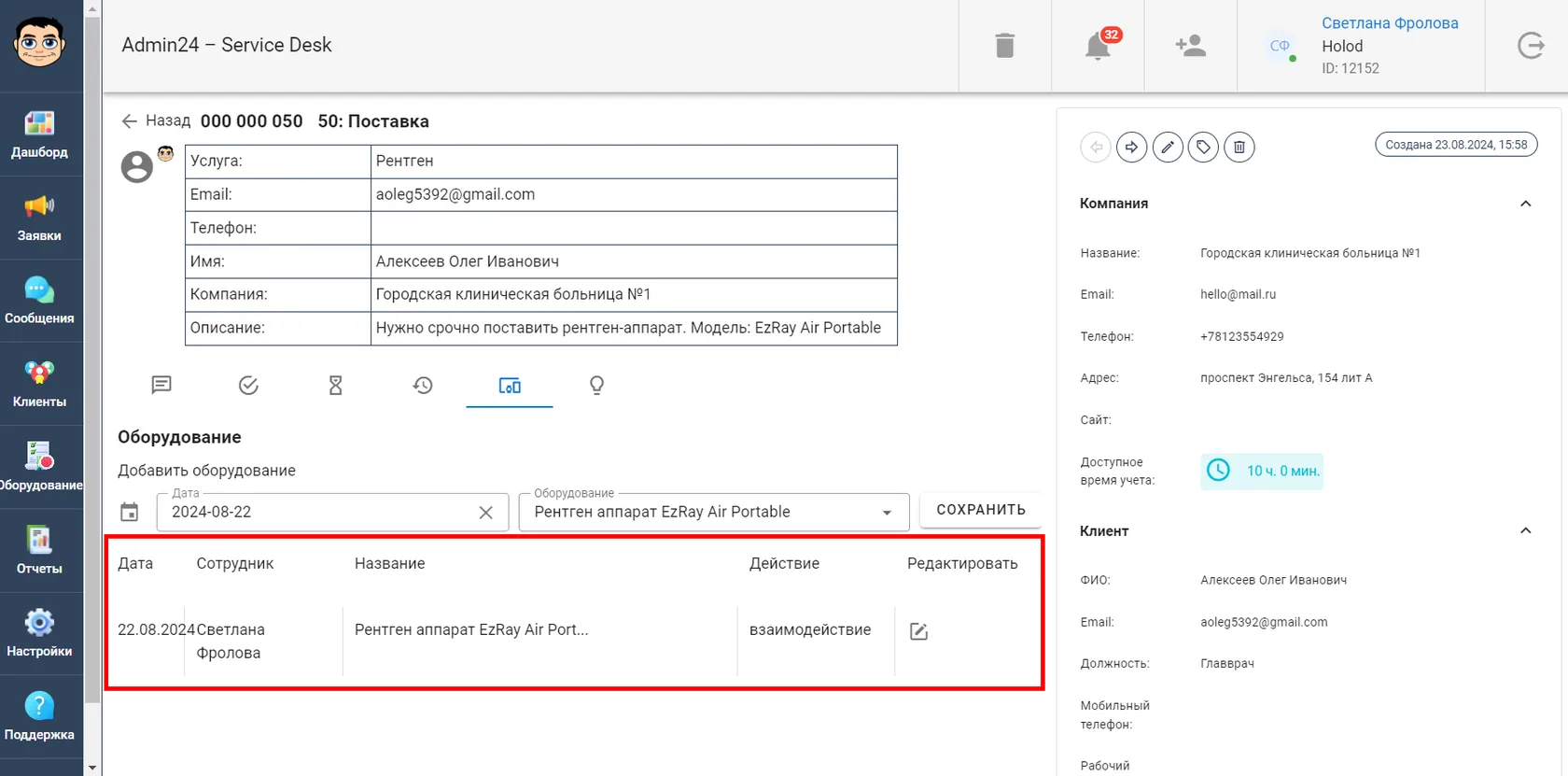Click the trash bin icon in header
The image size is (1568, 776).
pyautogui.click(x=1004, y=45)
